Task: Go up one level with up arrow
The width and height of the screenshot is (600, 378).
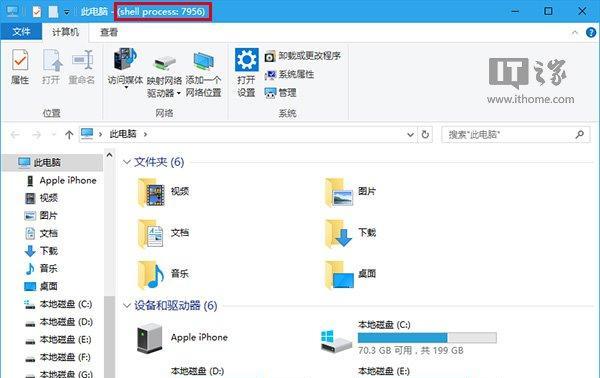Action: (x=69, y=135)
